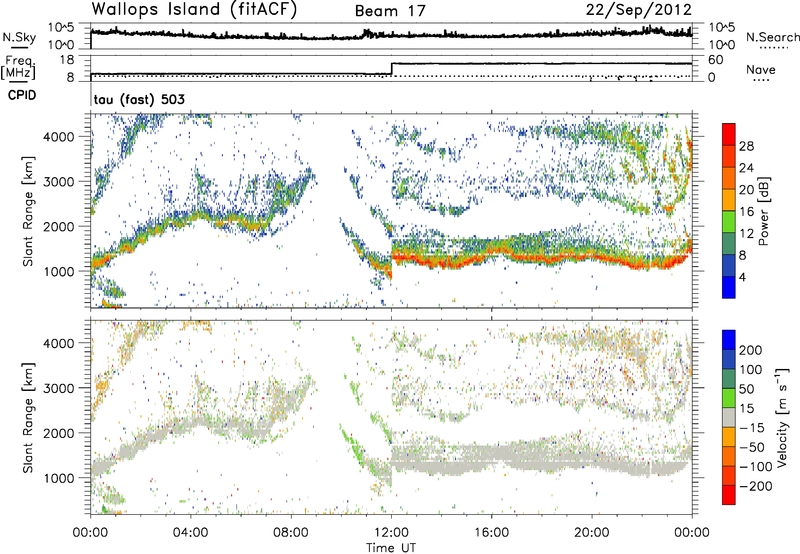Click the '4' tick on the power colorbar
This screenshot has height=554, width=800.
tap(742, 277)
